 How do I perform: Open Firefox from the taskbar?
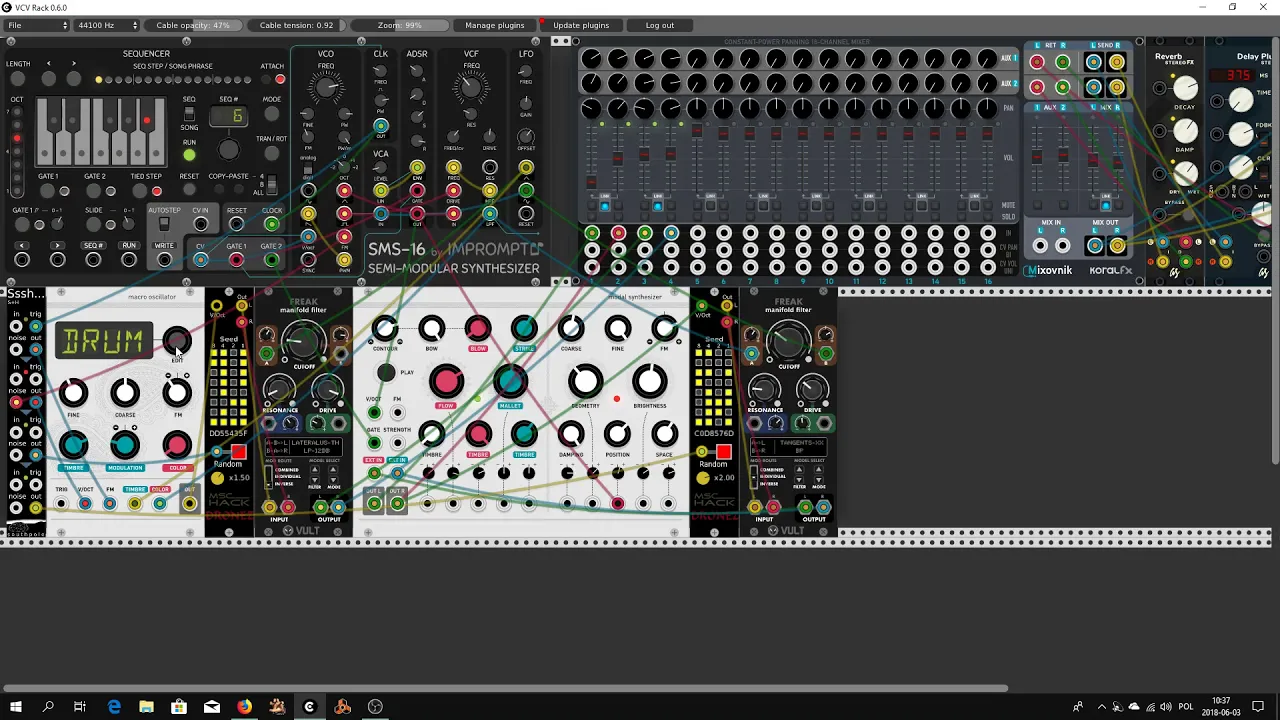[x=244, y=707]
